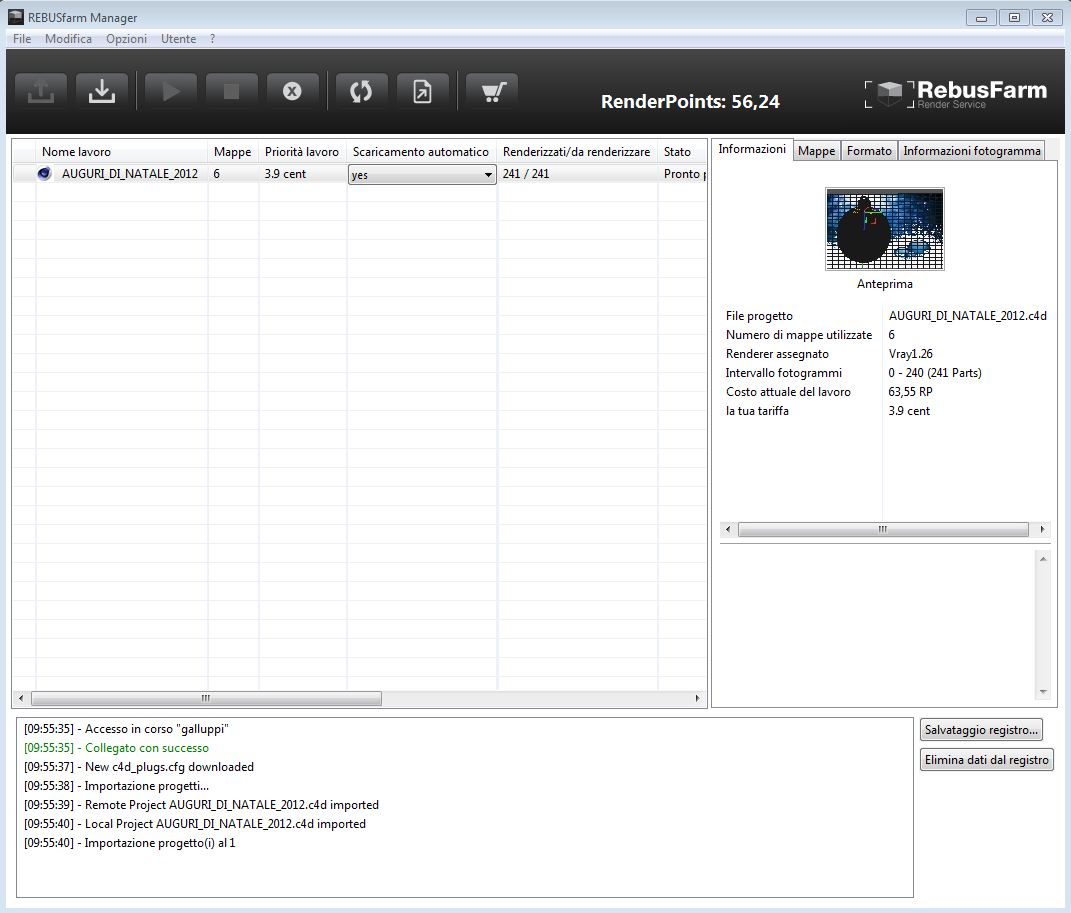
Task: Click the job list scroll right arrow
Action: [x=697, y=699]
